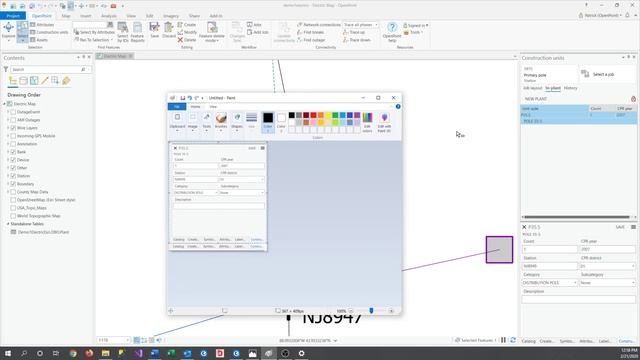Screen dimensions: 640x360
Task: Open the Project tab
Action: 13,16
